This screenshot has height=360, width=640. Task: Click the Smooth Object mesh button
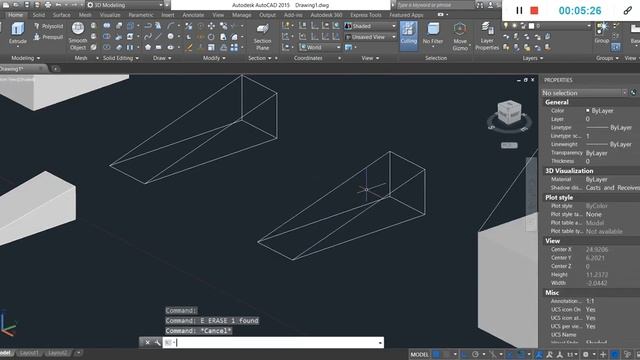coord(78,36)
